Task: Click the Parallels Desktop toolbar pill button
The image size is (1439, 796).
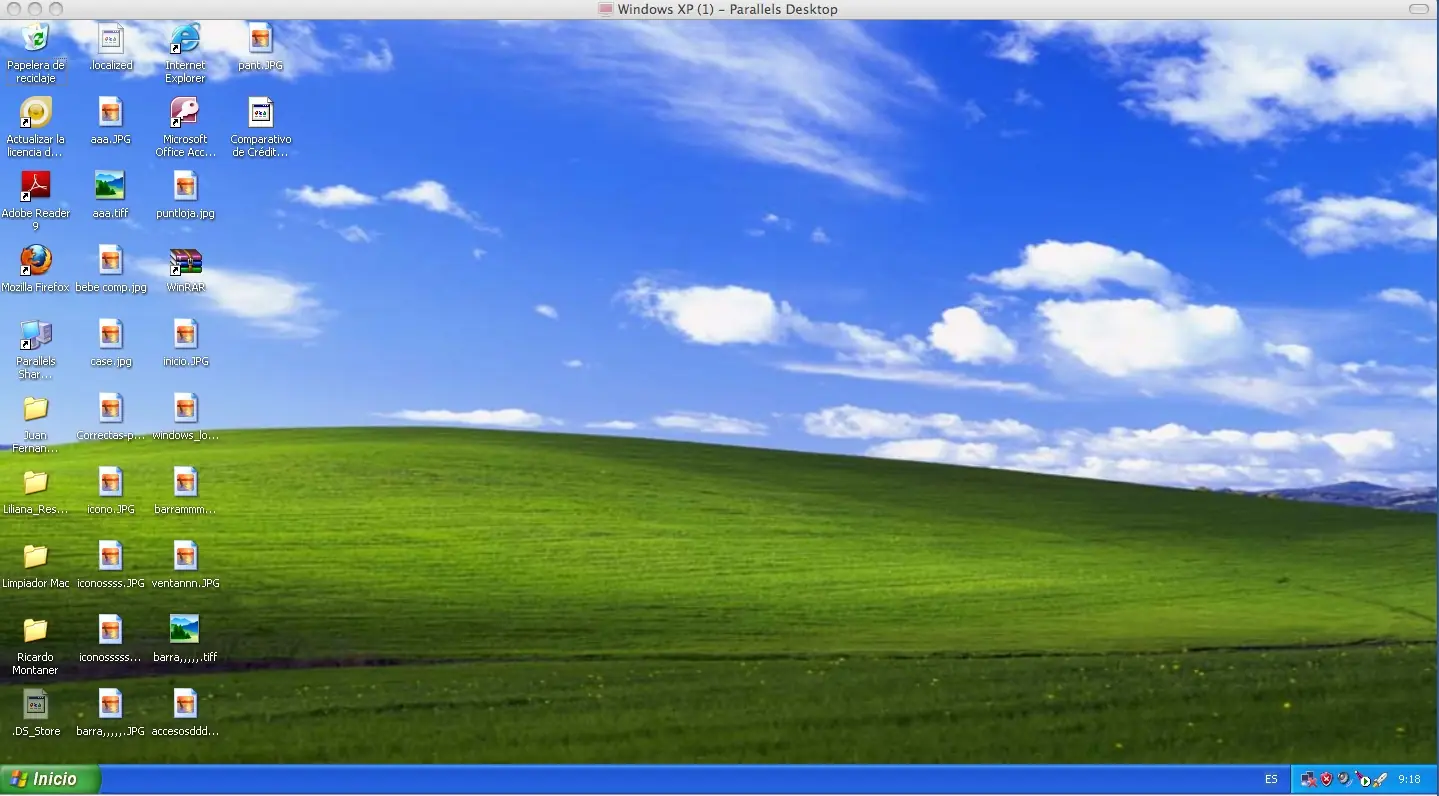Action: coord(1418,9)
